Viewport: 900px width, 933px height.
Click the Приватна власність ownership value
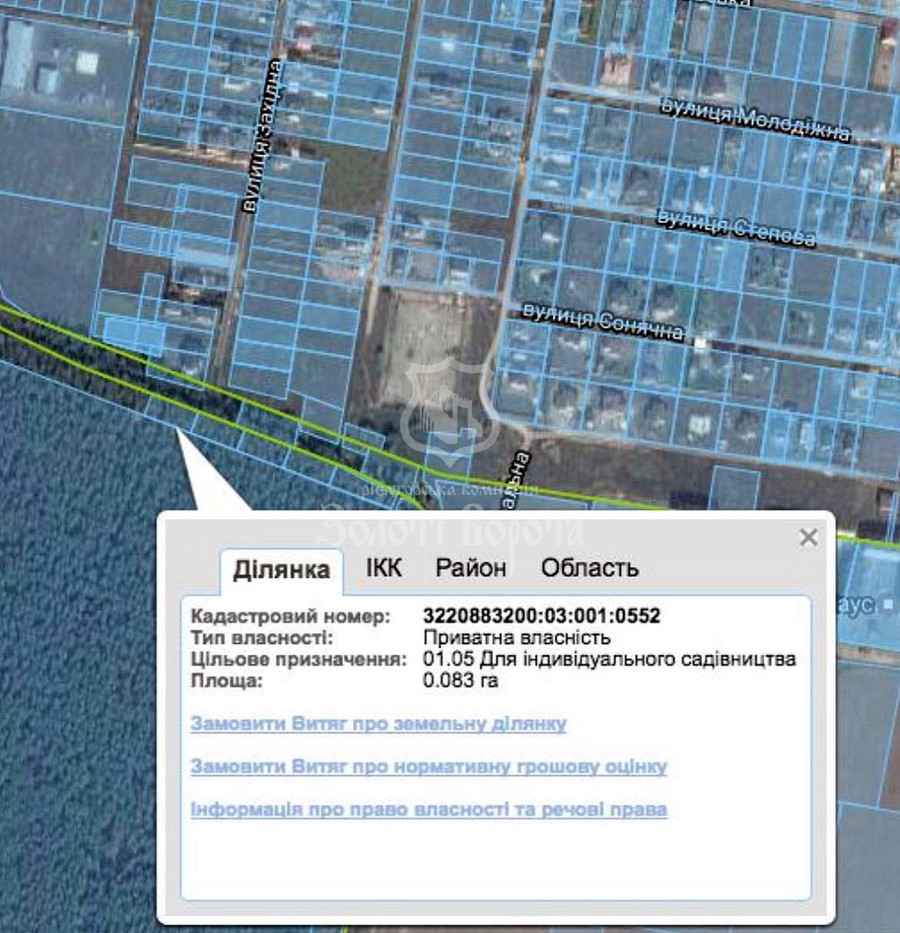point(516,638)
